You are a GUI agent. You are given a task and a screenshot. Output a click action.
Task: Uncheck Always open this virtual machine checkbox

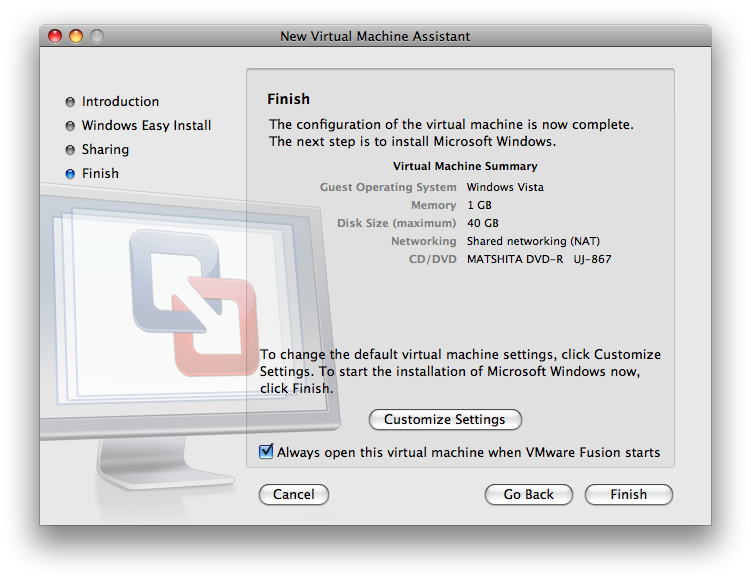[x=266, y=451]
